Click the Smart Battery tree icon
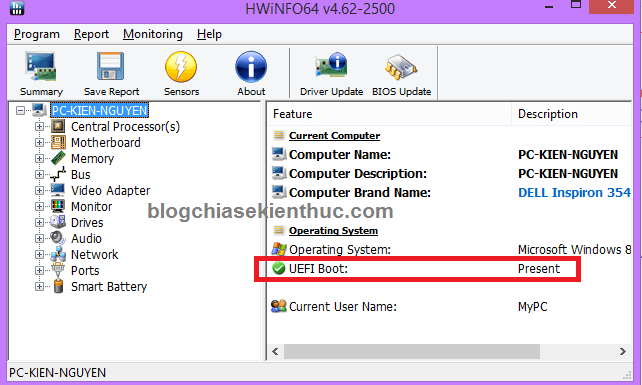 click(59, 286)
